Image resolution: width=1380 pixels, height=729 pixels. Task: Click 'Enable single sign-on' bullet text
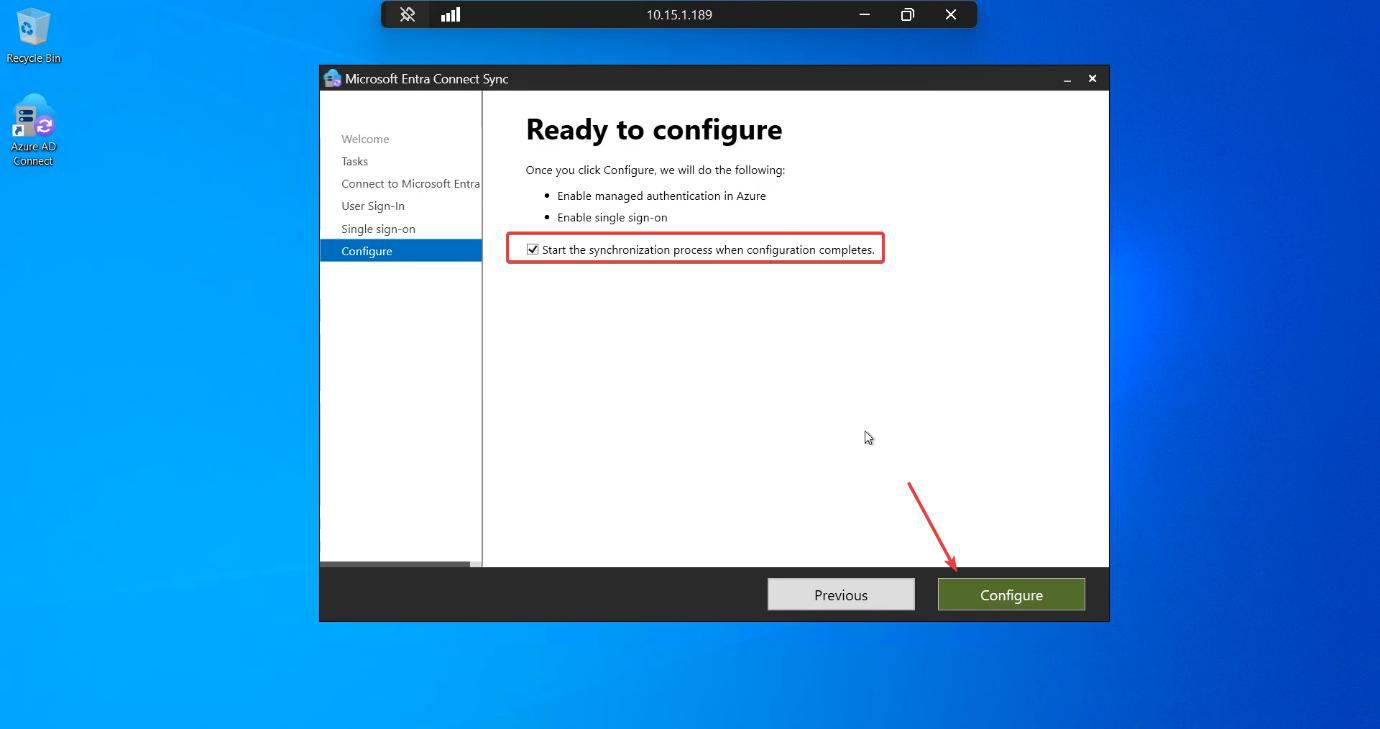612,217
